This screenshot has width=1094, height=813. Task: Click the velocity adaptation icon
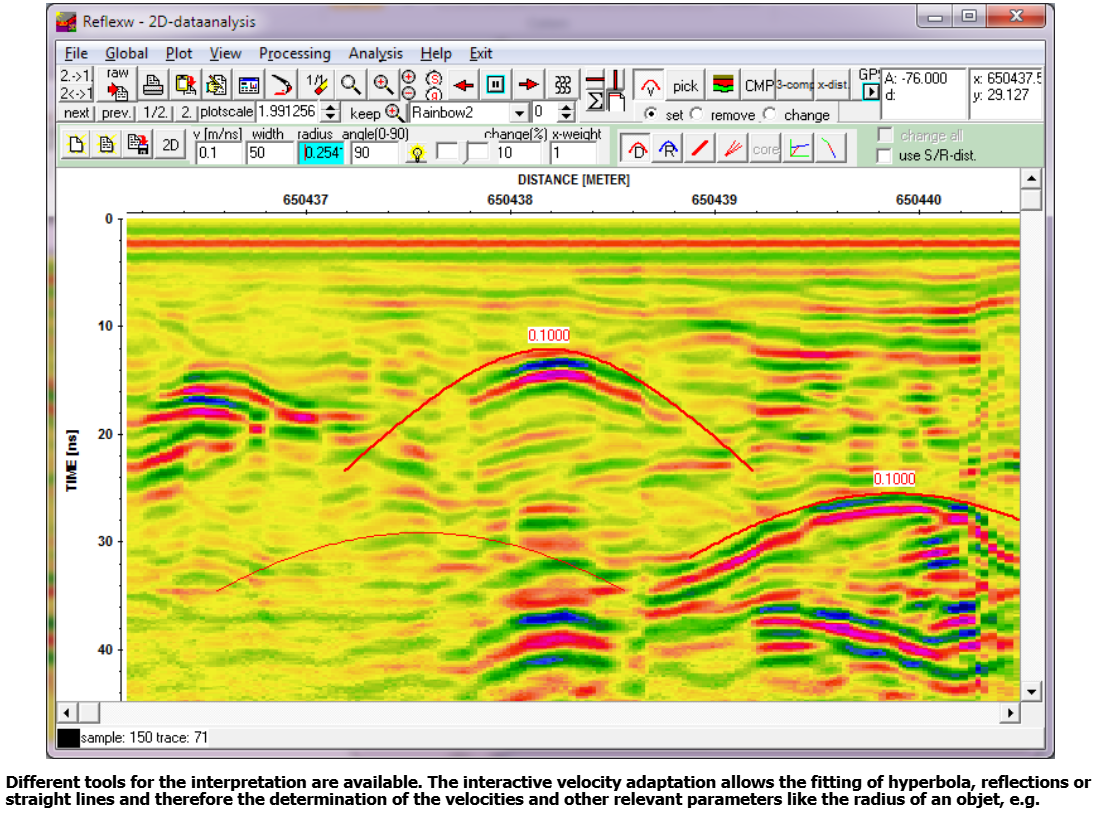click(652, 85)
